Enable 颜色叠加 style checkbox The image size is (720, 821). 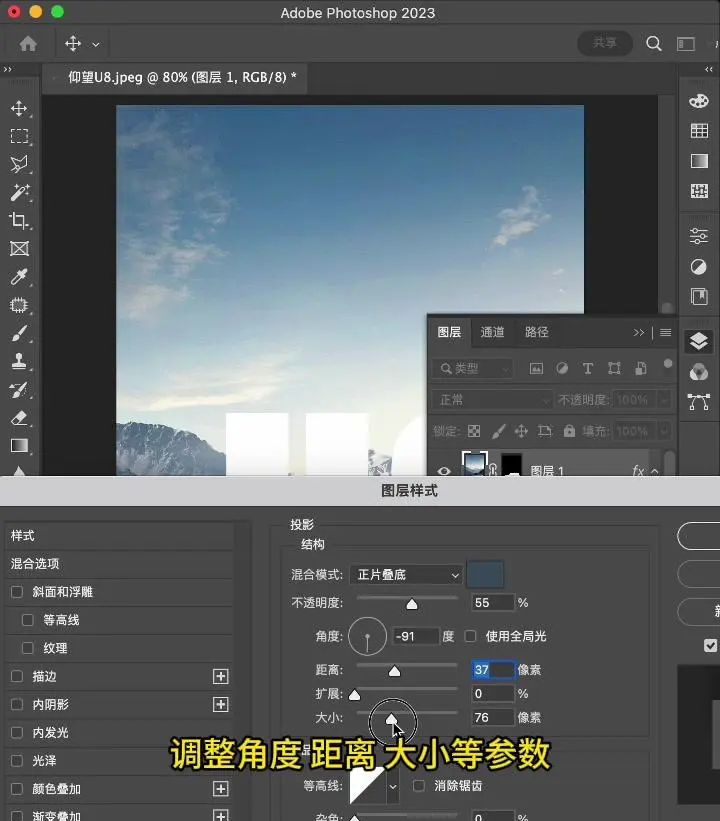coord(17,789)
